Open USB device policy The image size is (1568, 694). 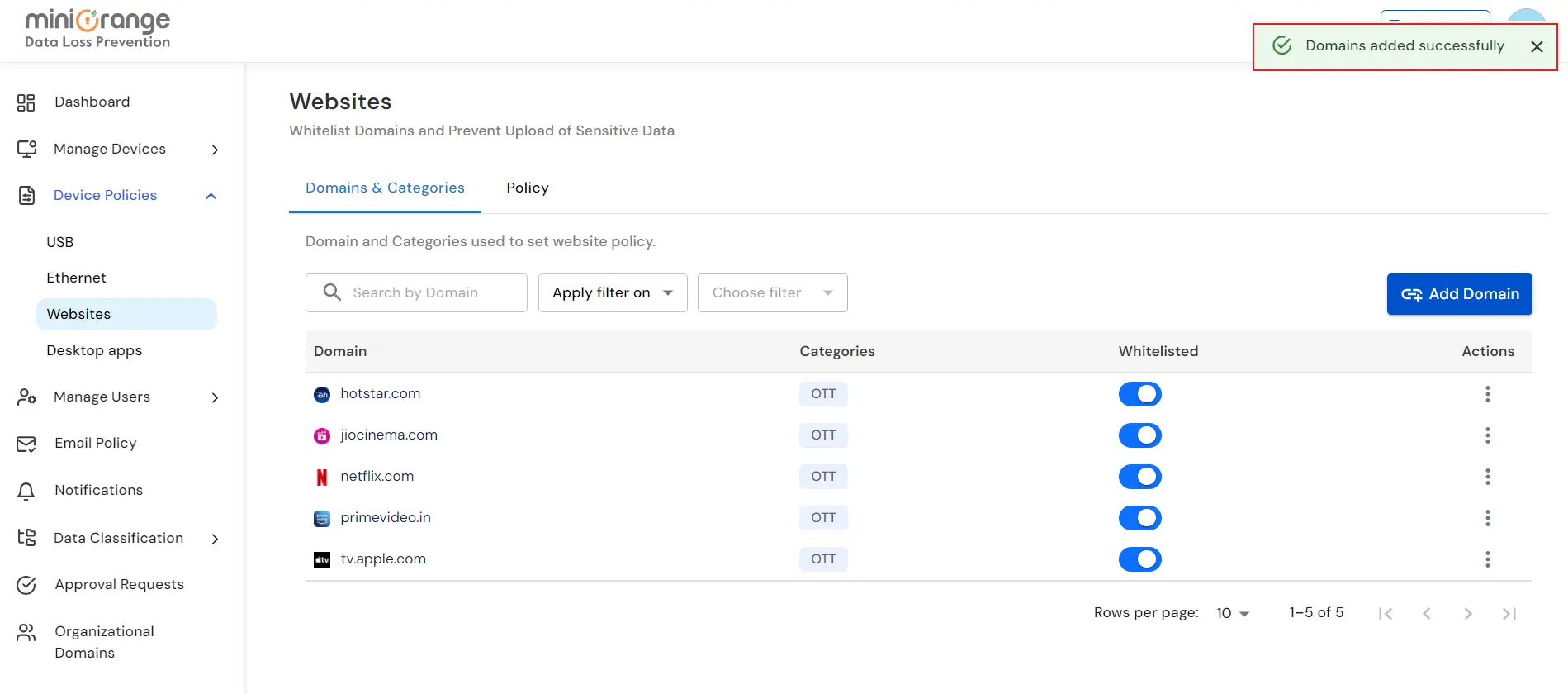pyautogui.click(x=60, y=242)
